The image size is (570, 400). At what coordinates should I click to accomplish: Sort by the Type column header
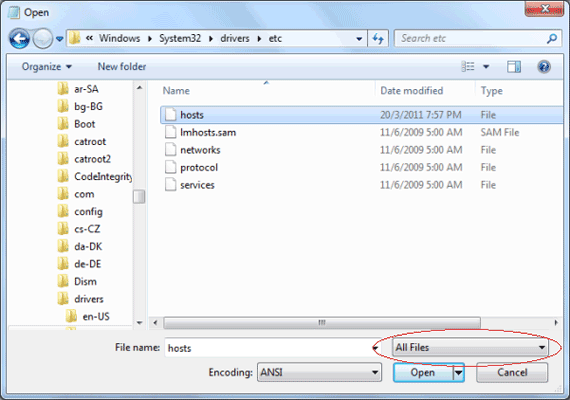tap(491, 91)
